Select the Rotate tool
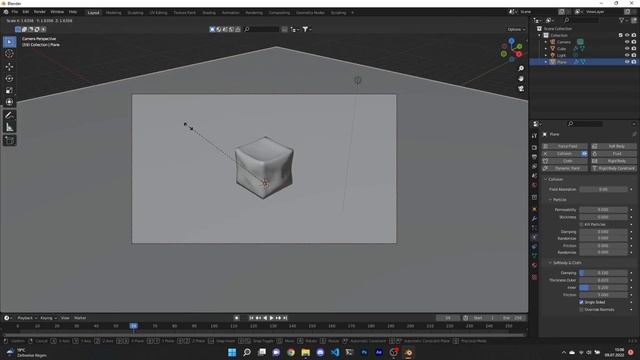 (9, 78)
